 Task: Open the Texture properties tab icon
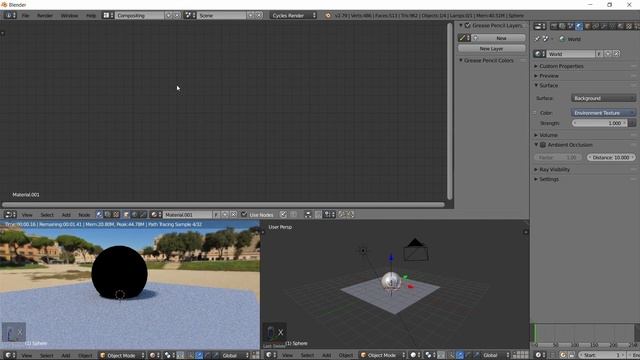point(629,26)
